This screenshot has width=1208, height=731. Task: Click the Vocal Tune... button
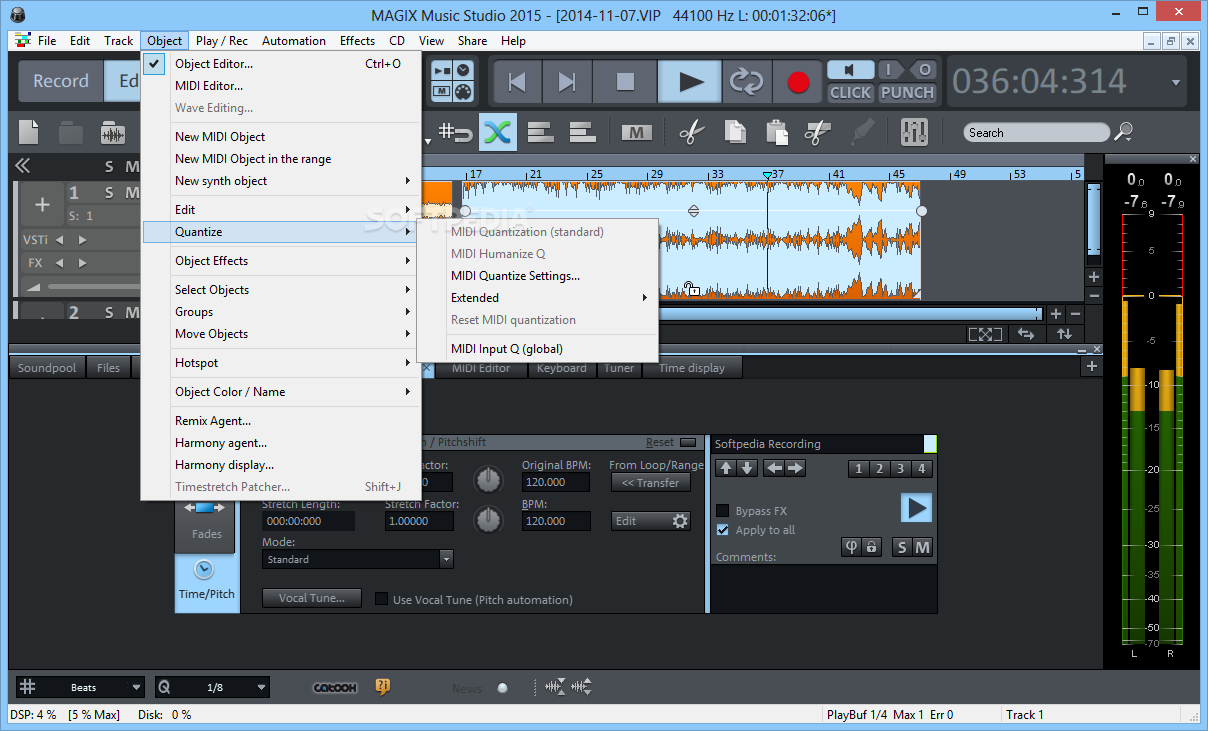point(312,598)
